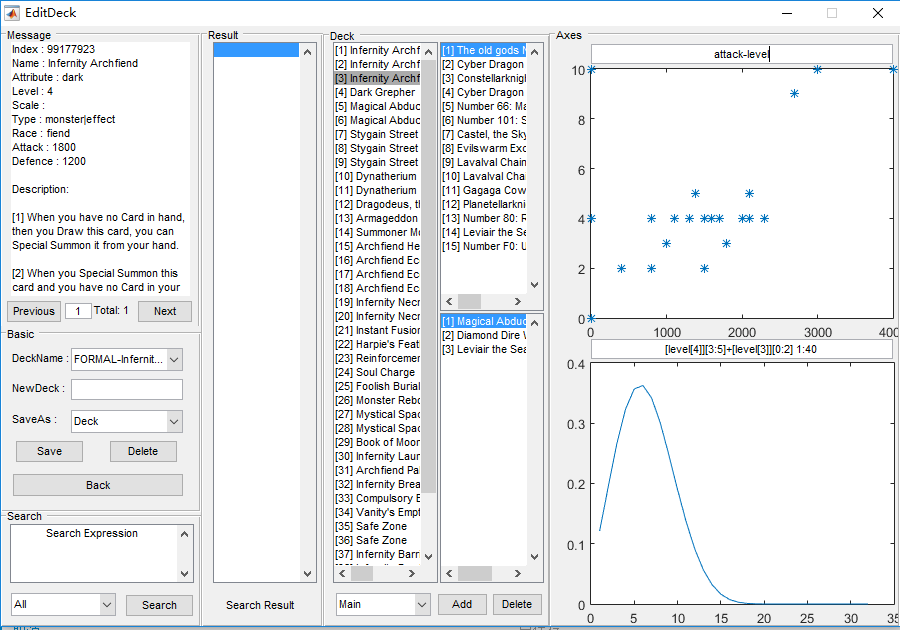Click side deck horizontal scroll left arrow
The image size is (900, 630).
click(449, 573)
